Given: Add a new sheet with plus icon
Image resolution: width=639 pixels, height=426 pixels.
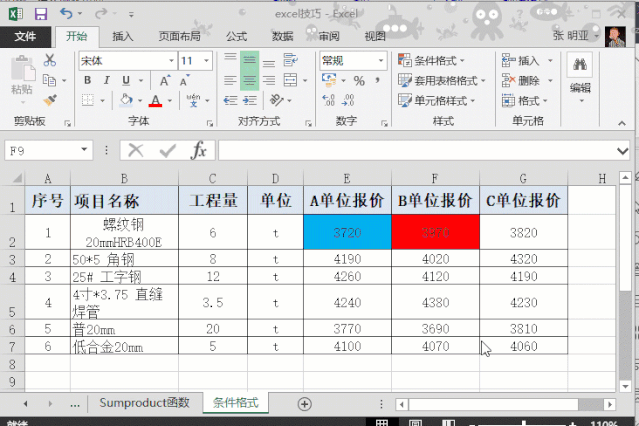Looking at the screenshot, I should coord(305,402).
